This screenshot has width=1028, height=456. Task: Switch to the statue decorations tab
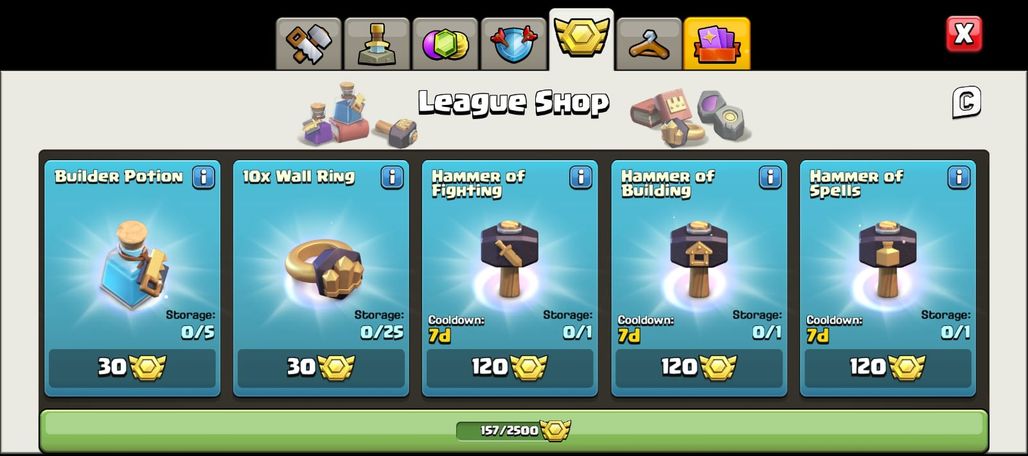coord(377,44)
